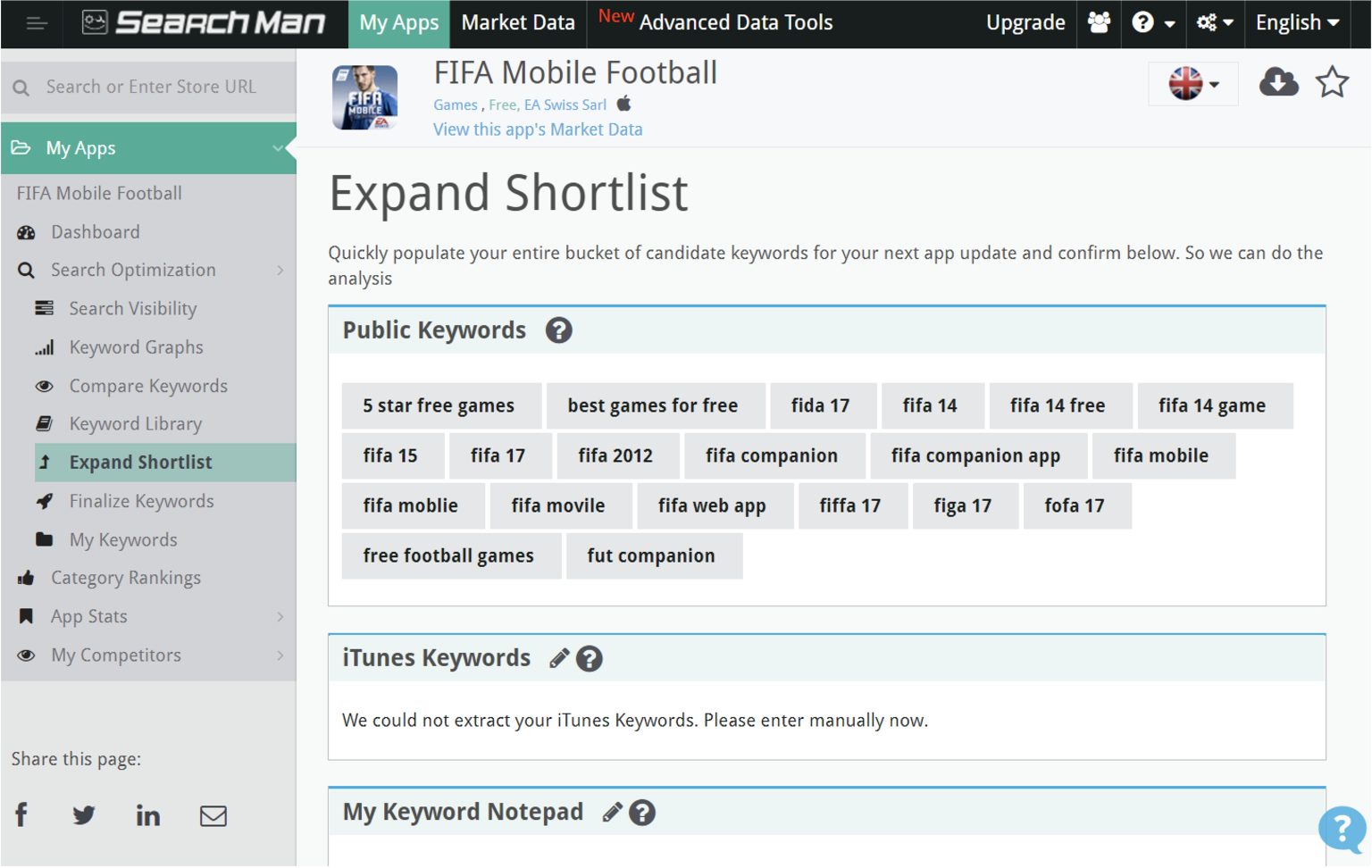Click the search magnifier icon in sidebar
This screenshot has width=1372, height=868.
tap(21, 88)
